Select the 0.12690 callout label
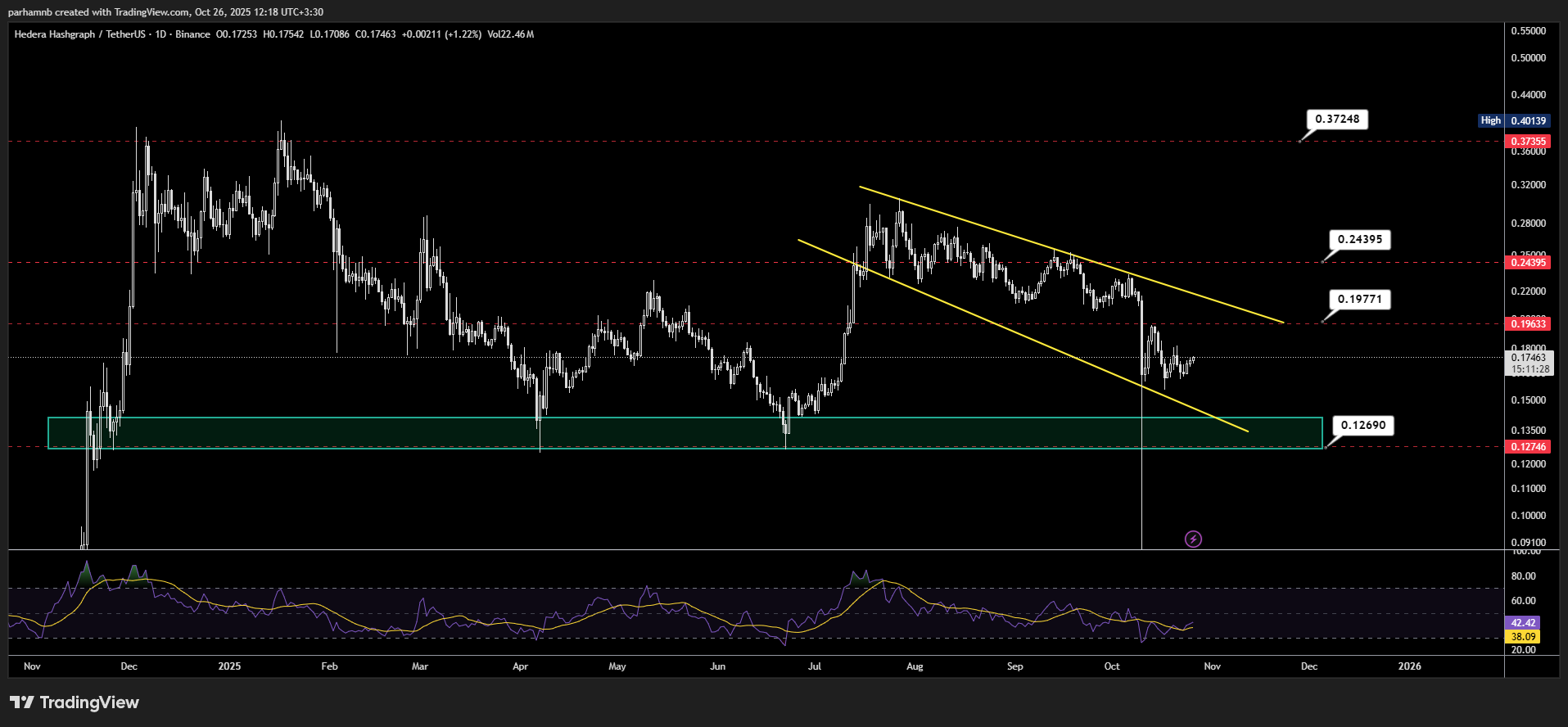The height and width of the screenshot is (727, 1568). [x=1362, y=426]
